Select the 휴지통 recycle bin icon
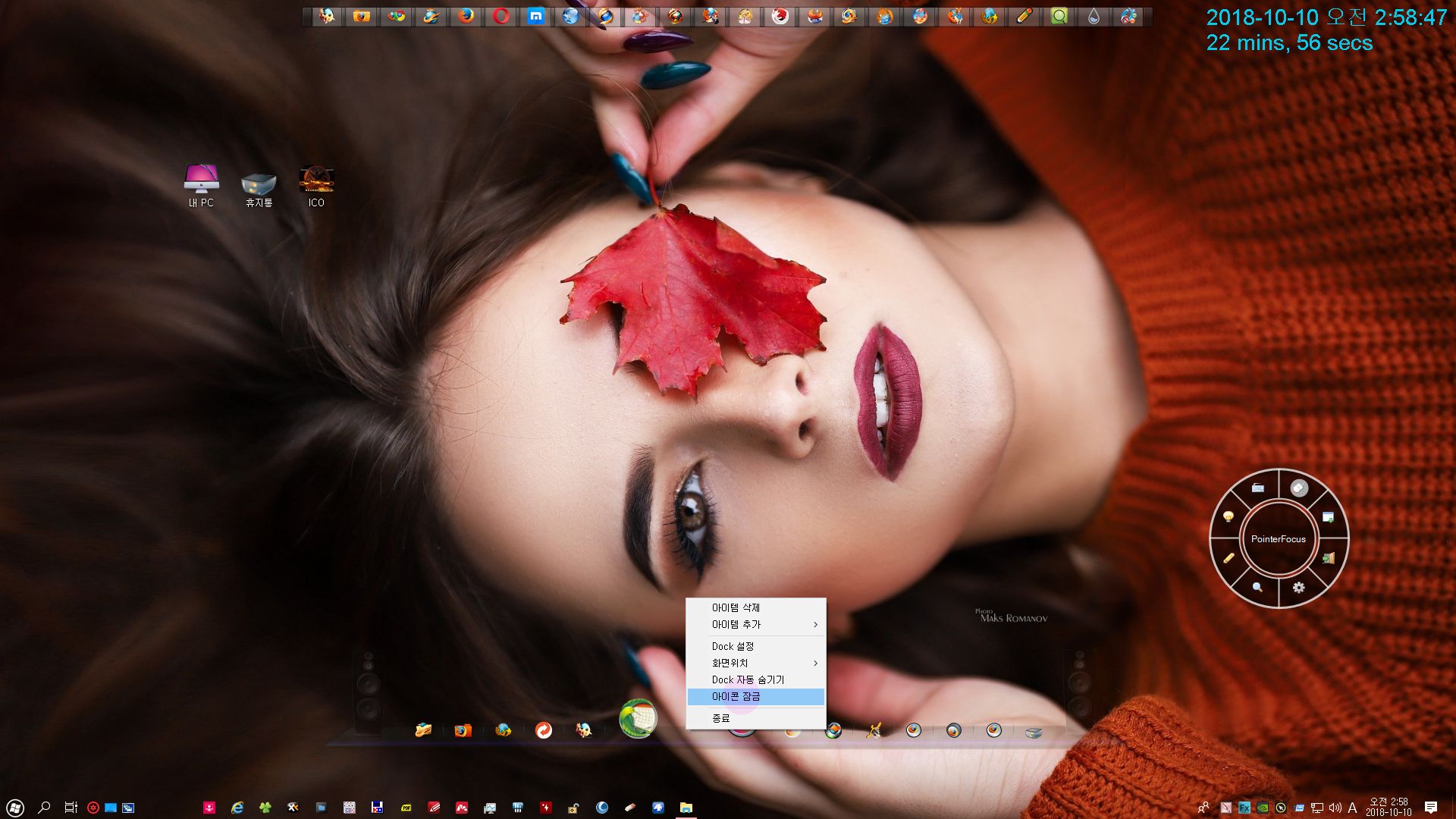 click(259, 188)
